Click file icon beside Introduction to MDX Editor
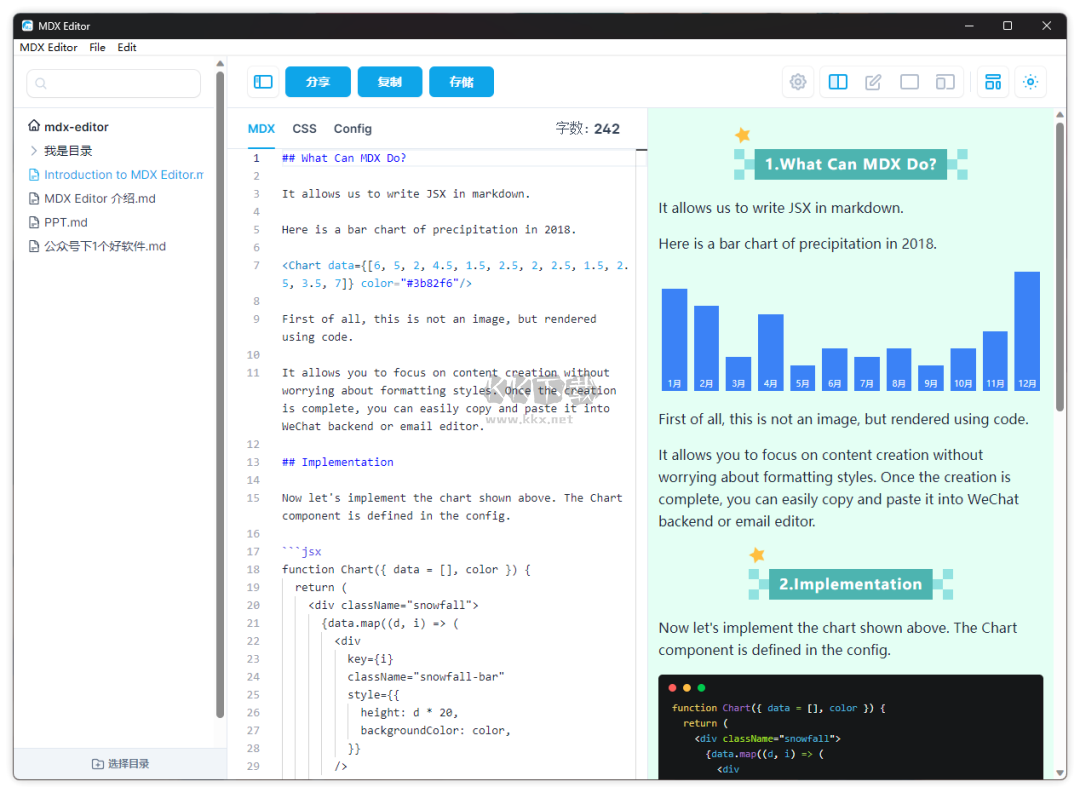This screenshot has height=793, width=1080. 34,174
